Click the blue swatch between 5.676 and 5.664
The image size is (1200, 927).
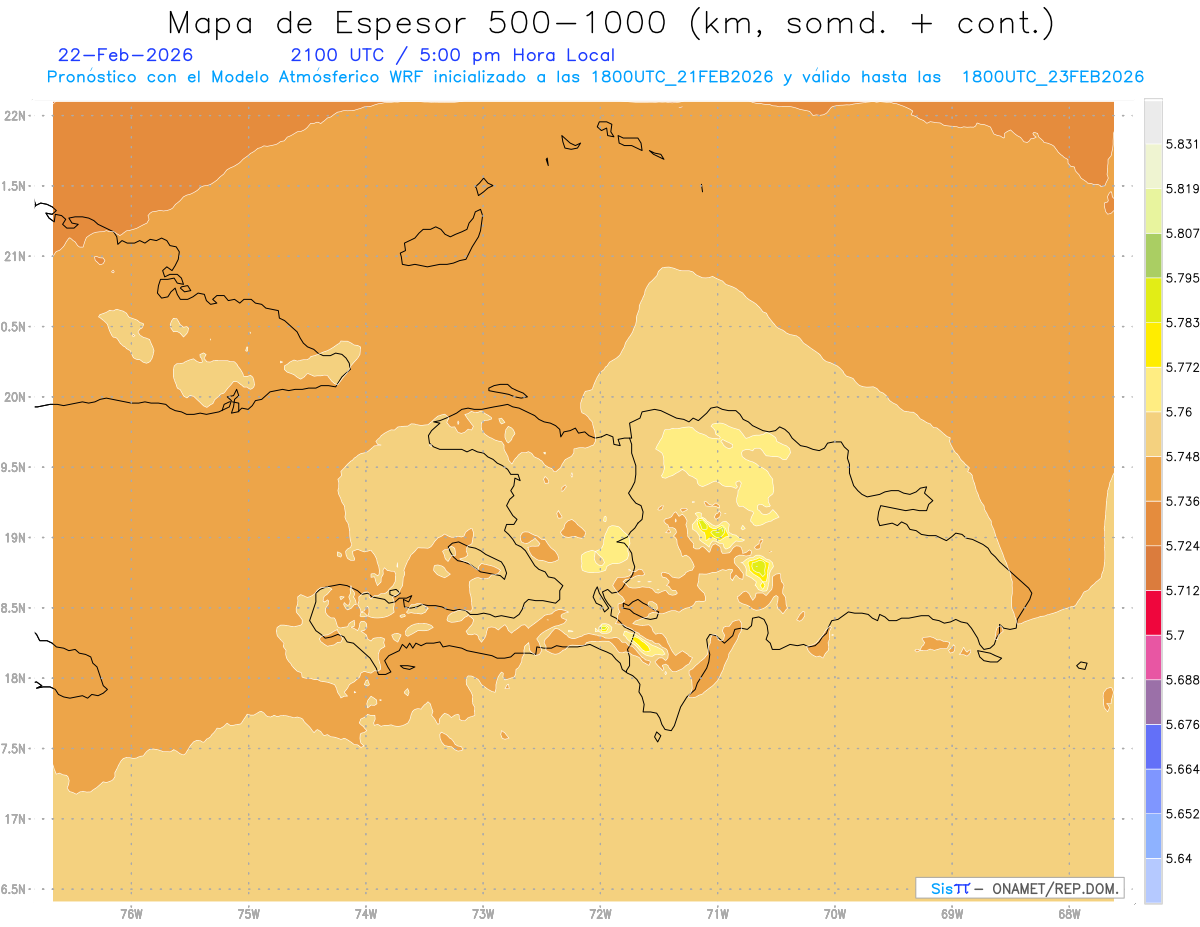[x=1153, y=747]
